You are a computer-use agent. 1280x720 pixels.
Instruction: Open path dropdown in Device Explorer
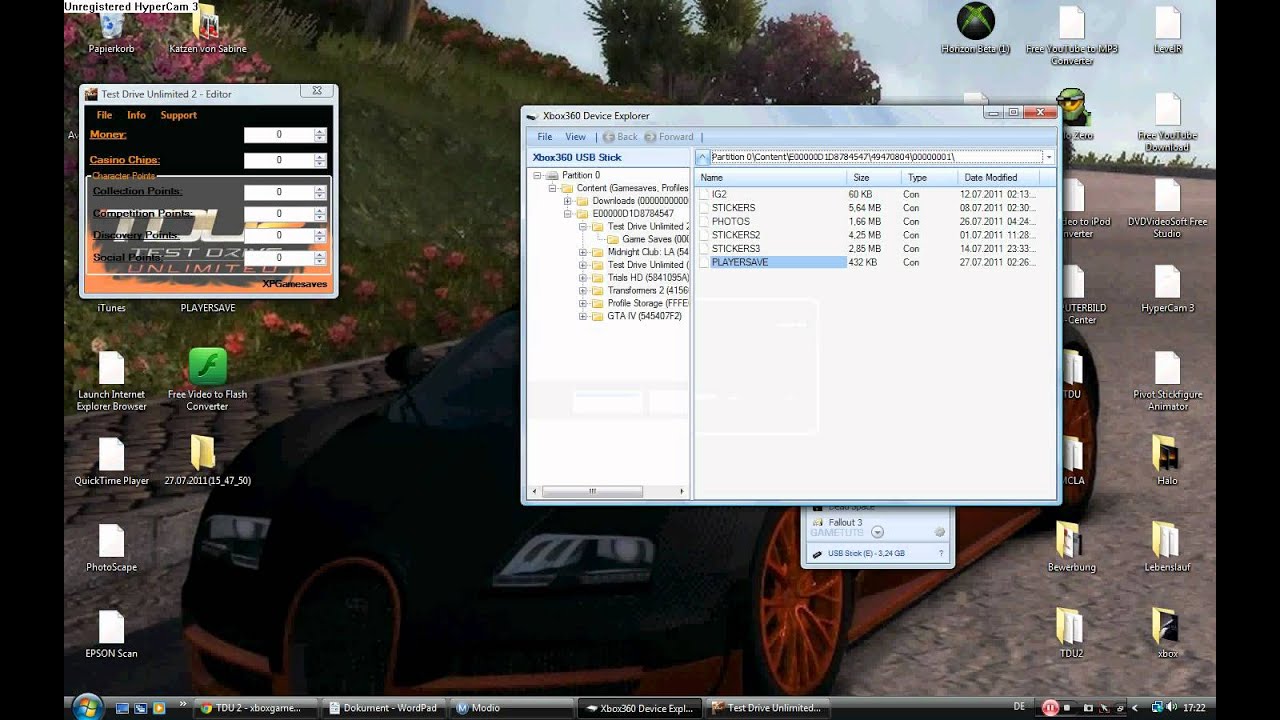(x=1048, y=157)
